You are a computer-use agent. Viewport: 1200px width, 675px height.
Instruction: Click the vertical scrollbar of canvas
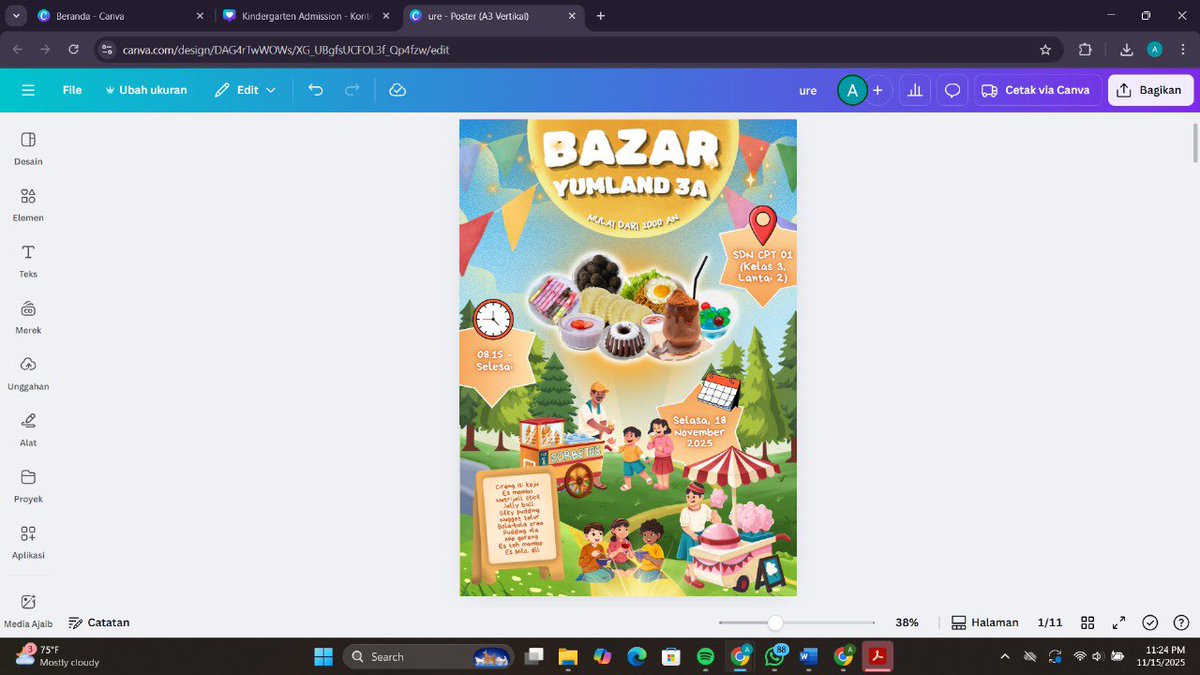coord(1196,141)
